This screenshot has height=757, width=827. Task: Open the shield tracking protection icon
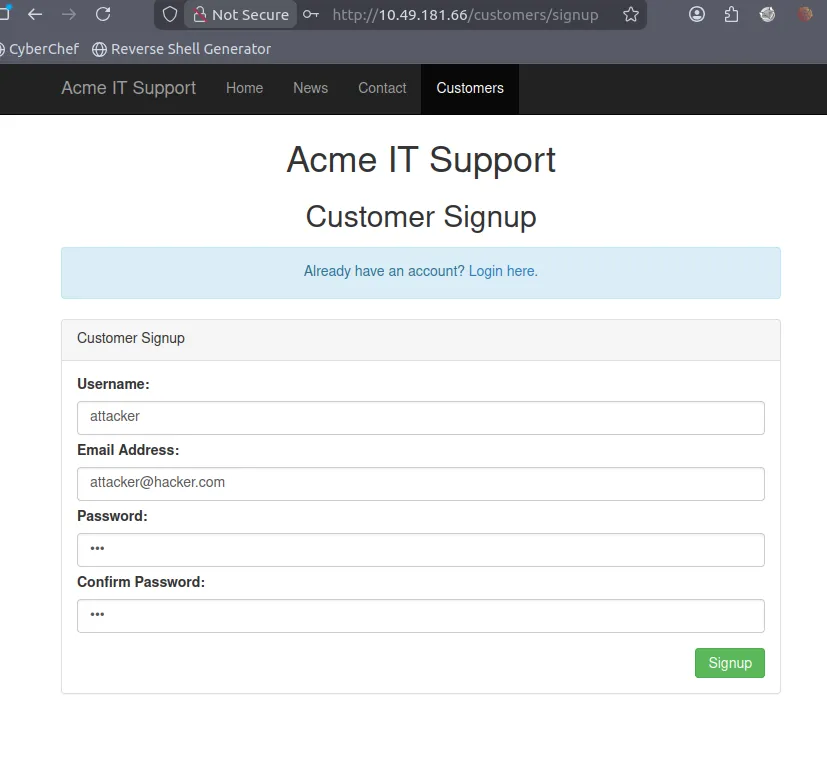[170, 15]
